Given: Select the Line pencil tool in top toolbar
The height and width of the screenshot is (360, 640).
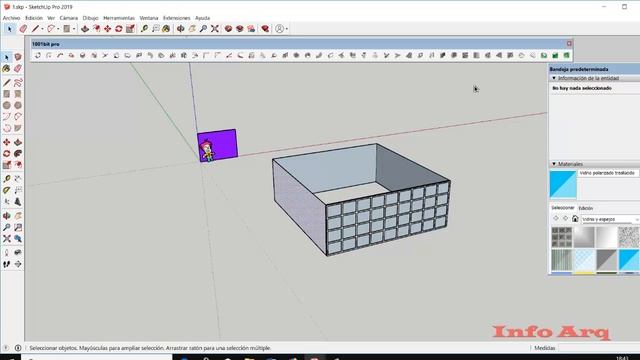Looking at the screenshot, I should coord(36,29).
